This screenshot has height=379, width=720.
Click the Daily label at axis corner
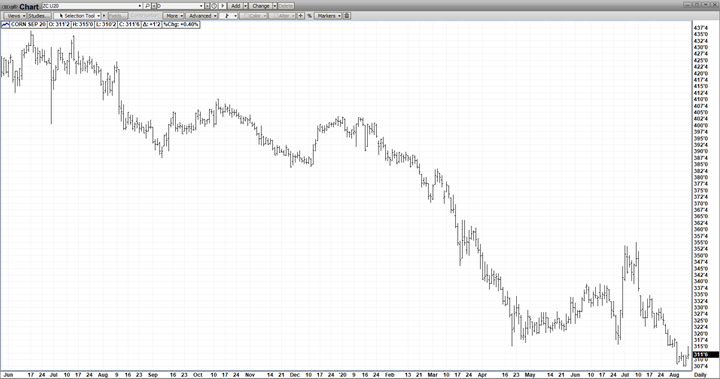pos(700,375)
